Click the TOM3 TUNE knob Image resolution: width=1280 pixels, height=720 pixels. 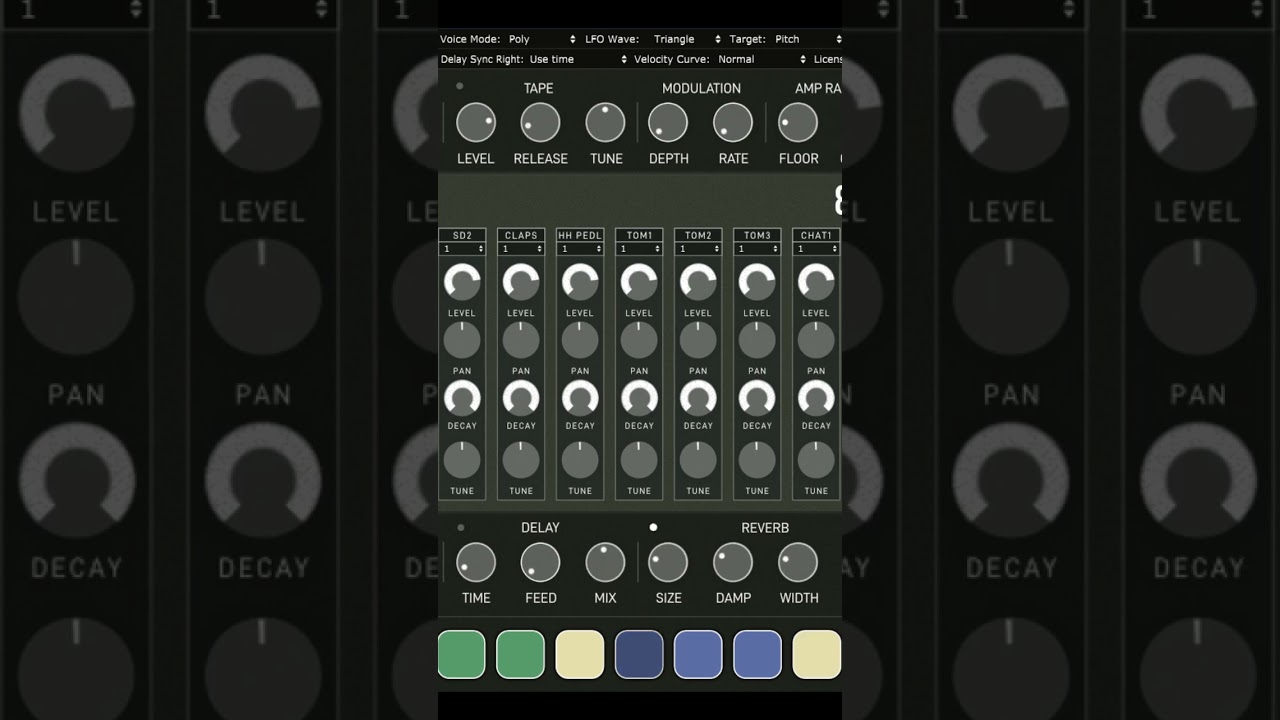pos(757,460)
